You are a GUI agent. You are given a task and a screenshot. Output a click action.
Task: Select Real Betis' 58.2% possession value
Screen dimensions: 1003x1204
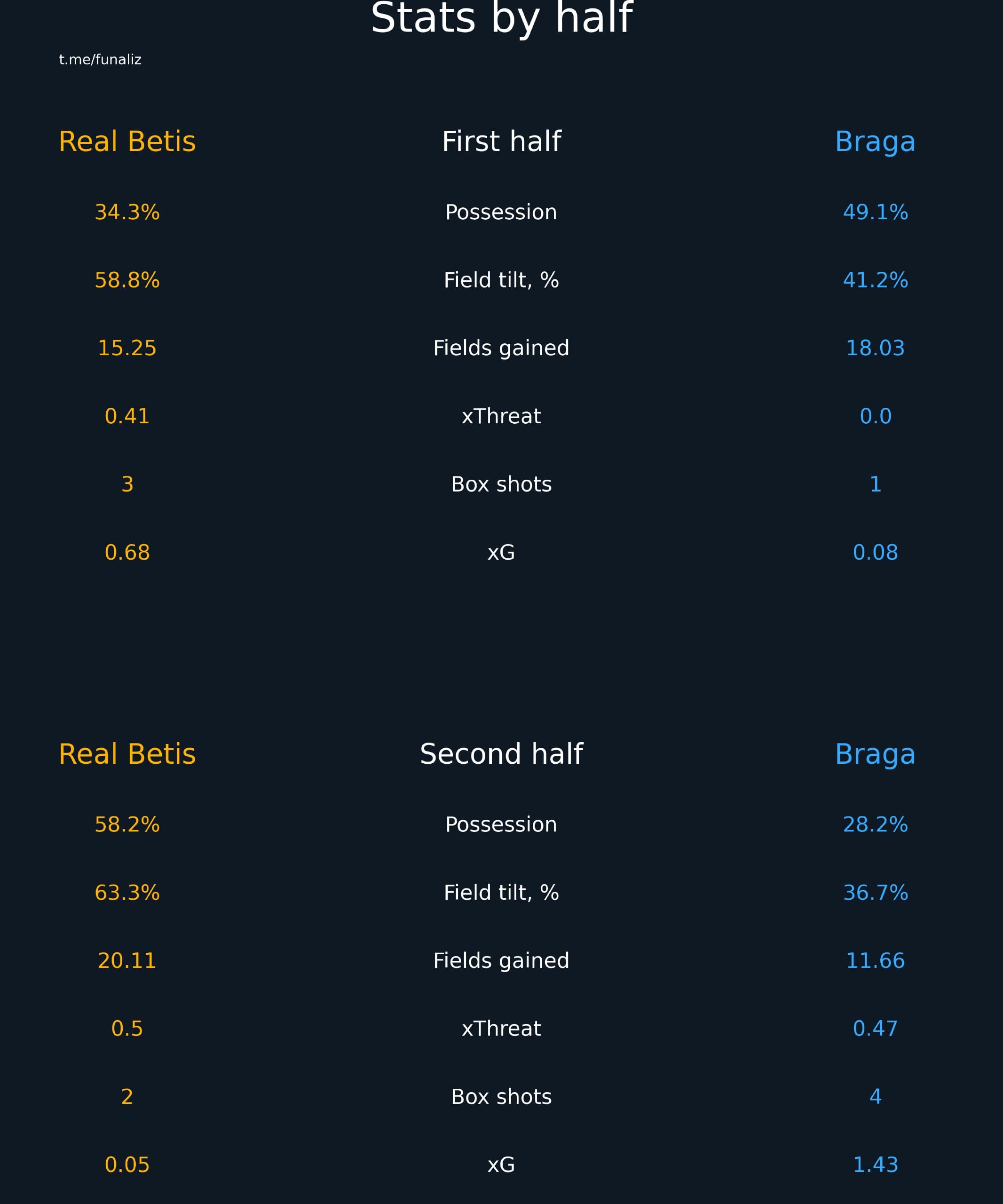(x=127, y=824)
